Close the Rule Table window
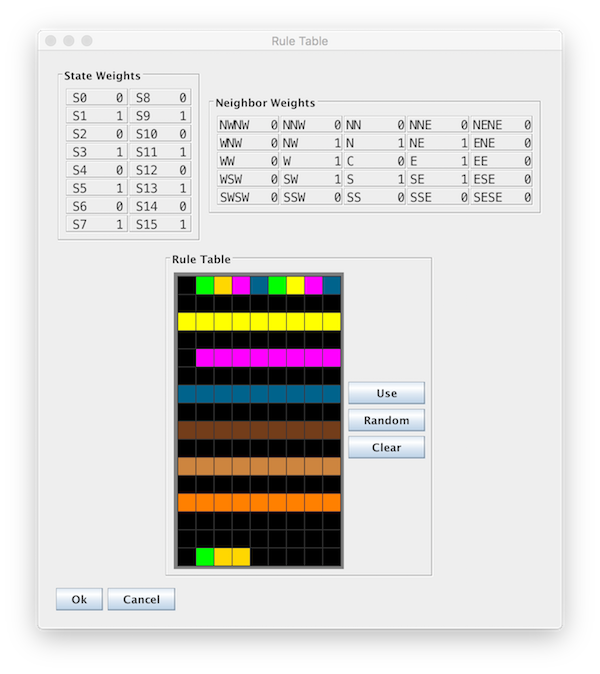The height and width of the screenshot is (674, 600). tap(51, 40)
